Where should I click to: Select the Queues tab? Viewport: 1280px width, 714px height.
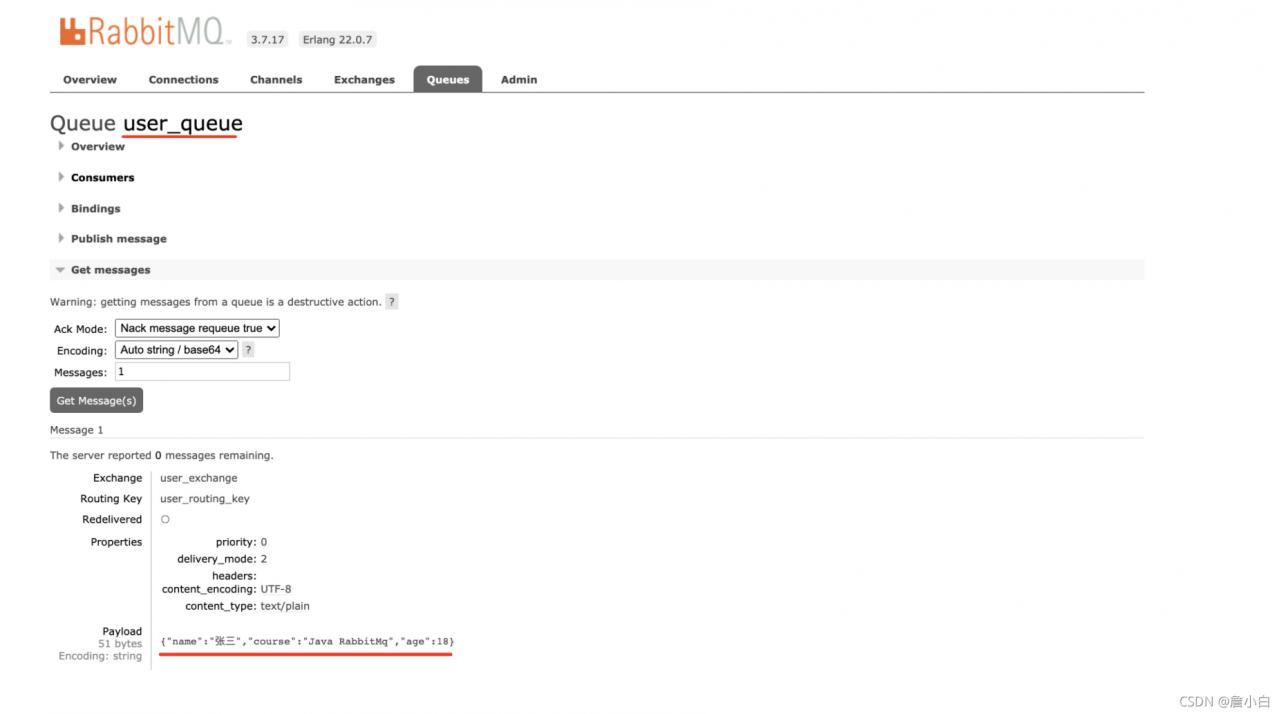pyautogui.click(x=448, y=80)
